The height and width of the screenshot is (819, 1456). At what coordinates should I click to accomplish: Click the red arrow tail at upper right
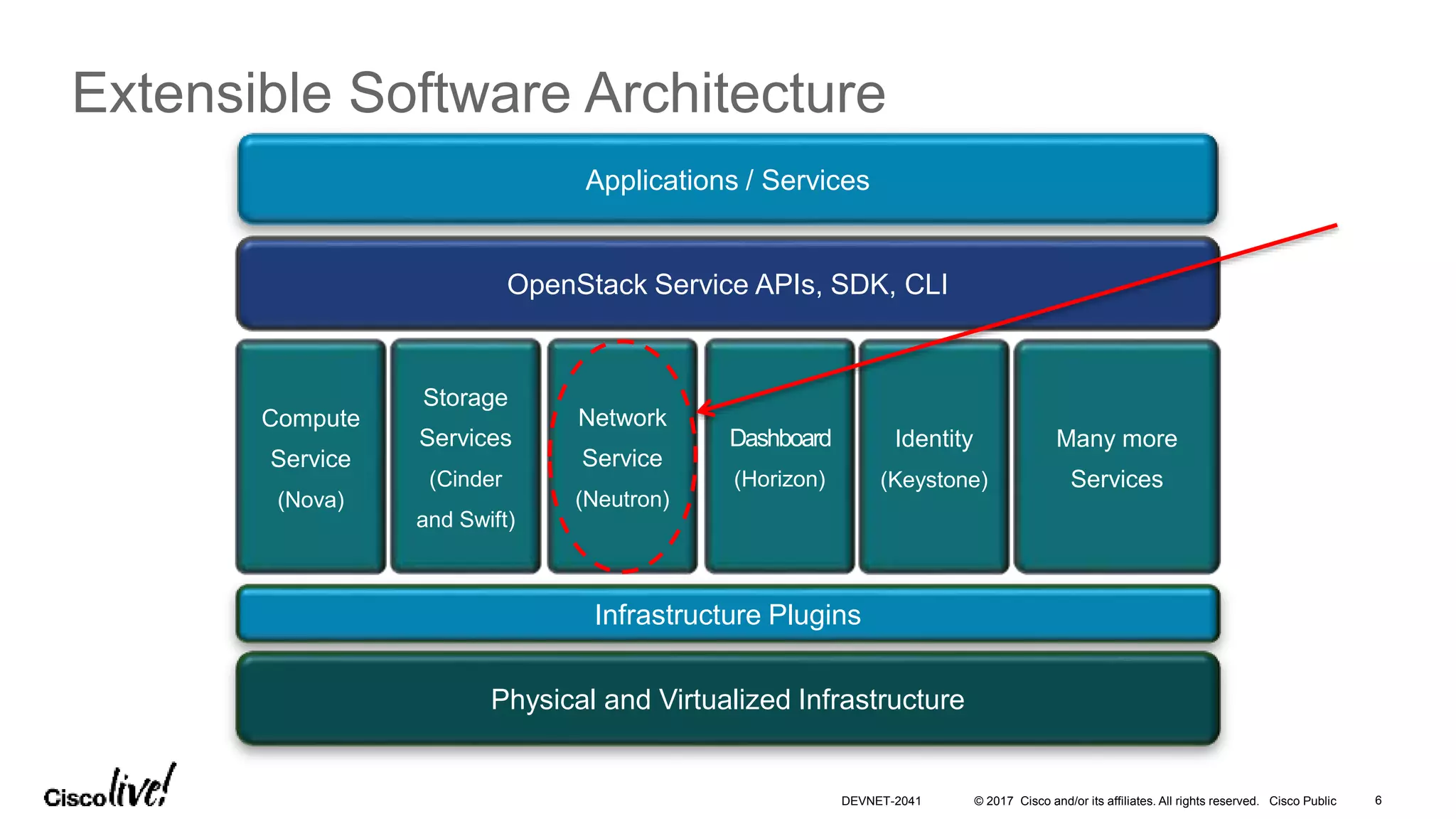click(1333, 227)
